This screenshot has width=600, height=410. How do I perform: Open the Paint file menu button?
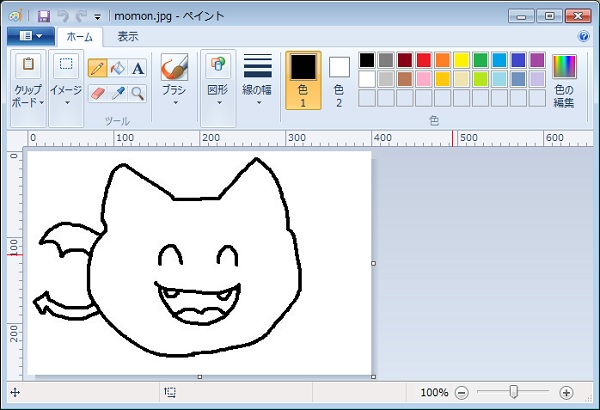[31, 36]
